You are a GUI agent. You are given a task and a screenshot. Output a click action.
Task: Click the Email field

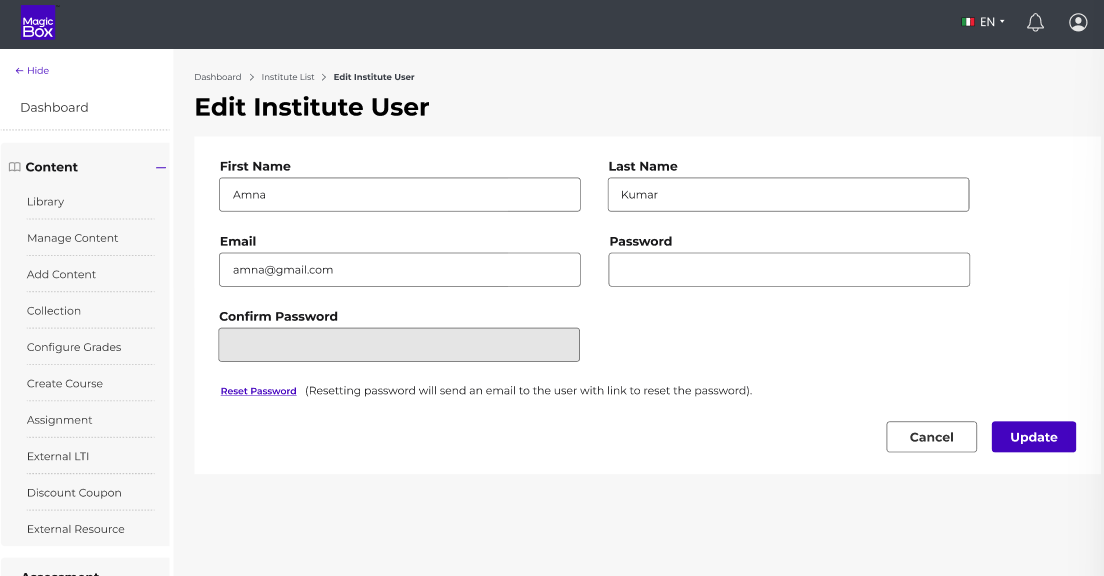tap(400, 270)
